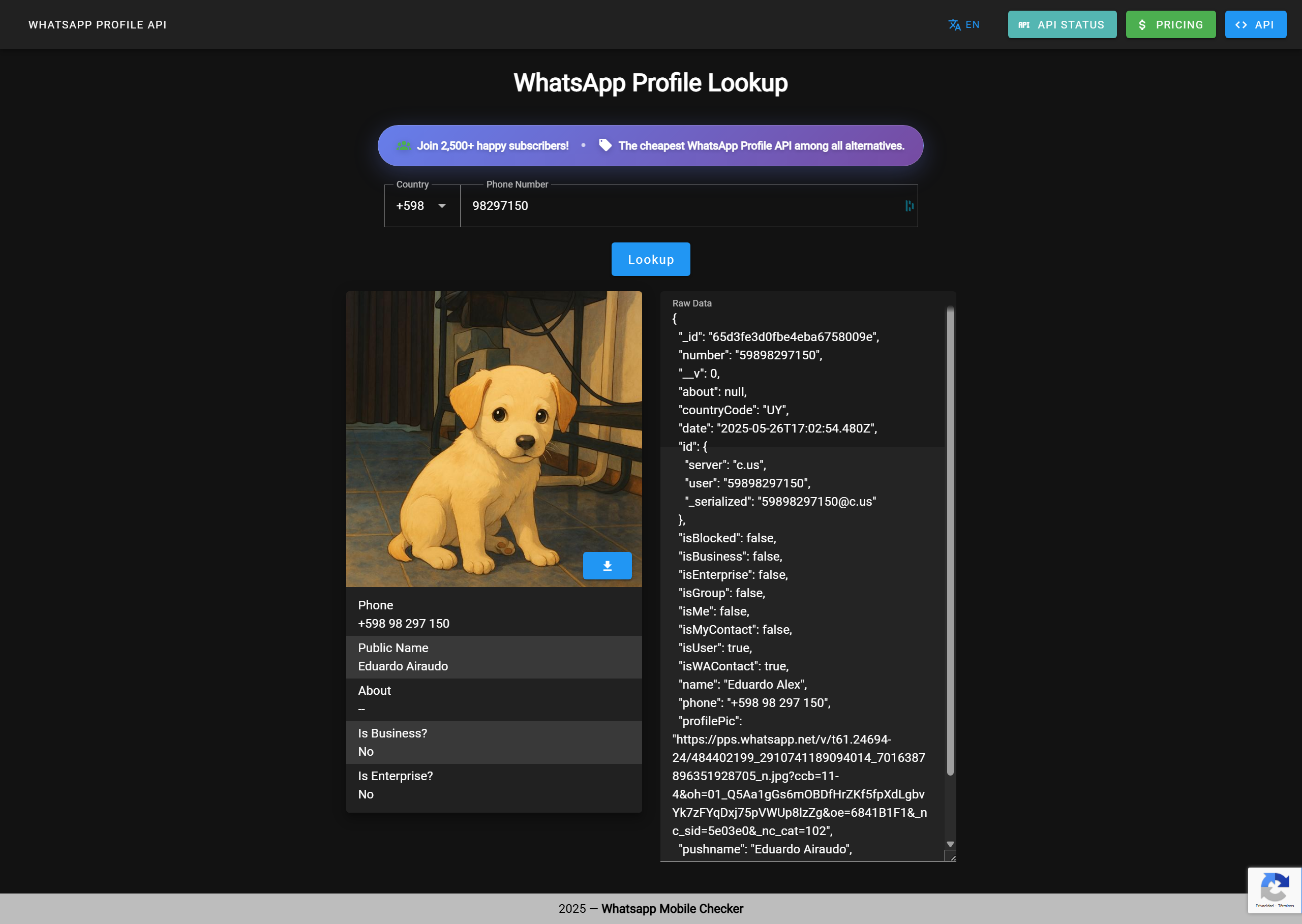Click the subscribers group icon in the banner
The width and height of the screenshot is (1302, 924).
[x=404, y=146]
